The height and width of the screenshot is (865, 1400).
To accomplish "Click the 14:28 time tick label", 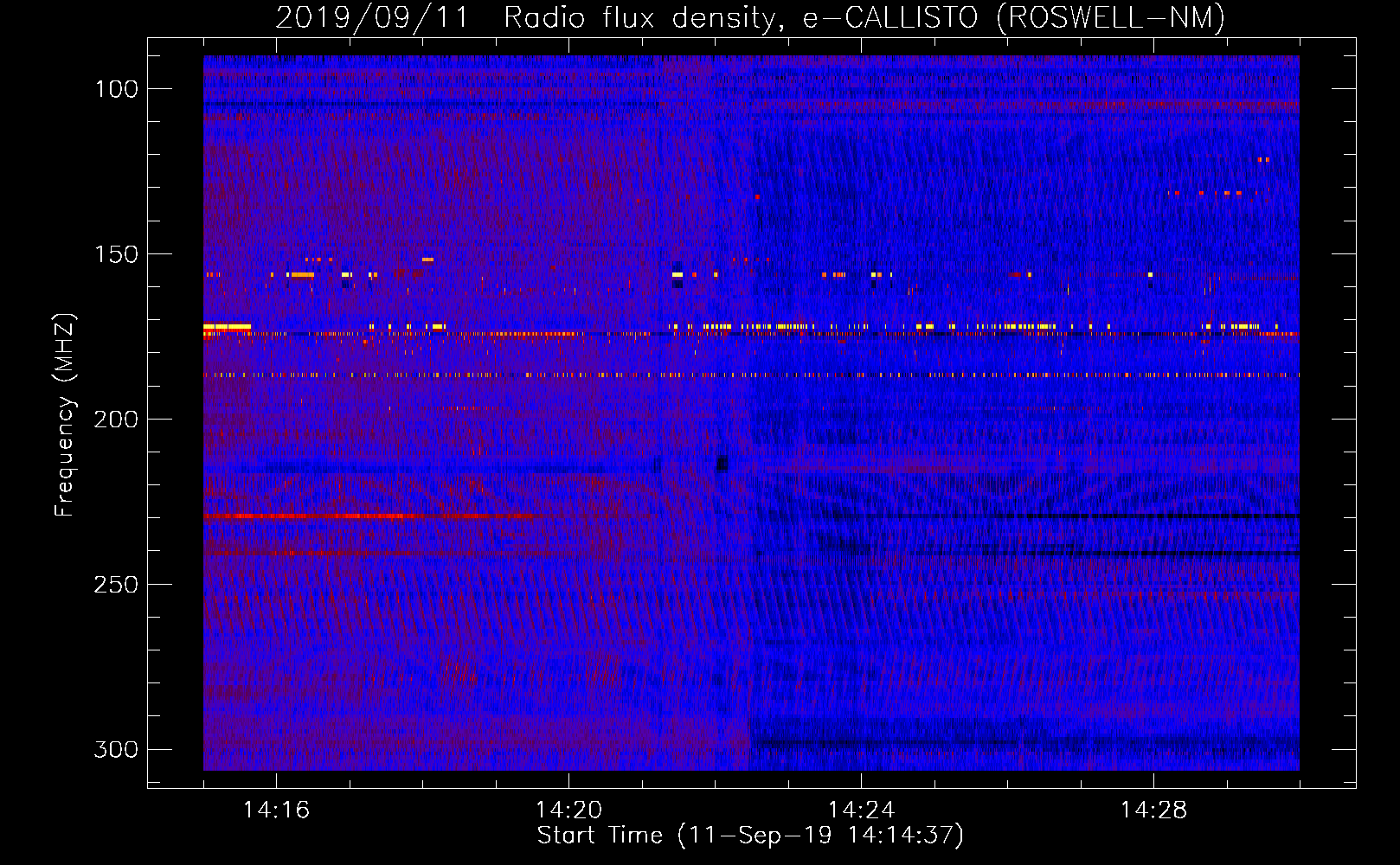I will click(x=1153, y=811).
